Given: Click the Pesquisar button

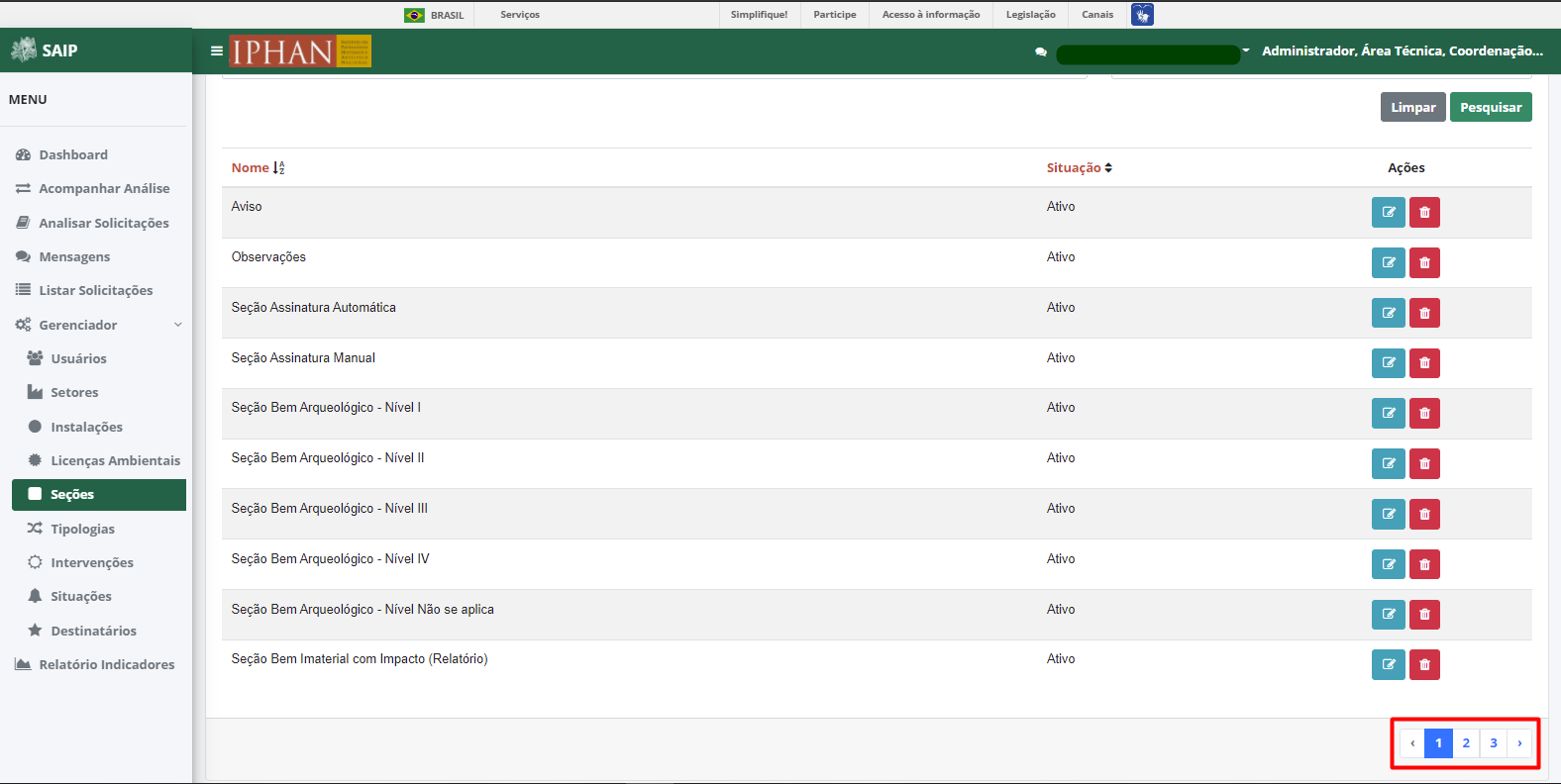Looking at the screenshot, I should pyautogui.click(x=1491, y=107).
